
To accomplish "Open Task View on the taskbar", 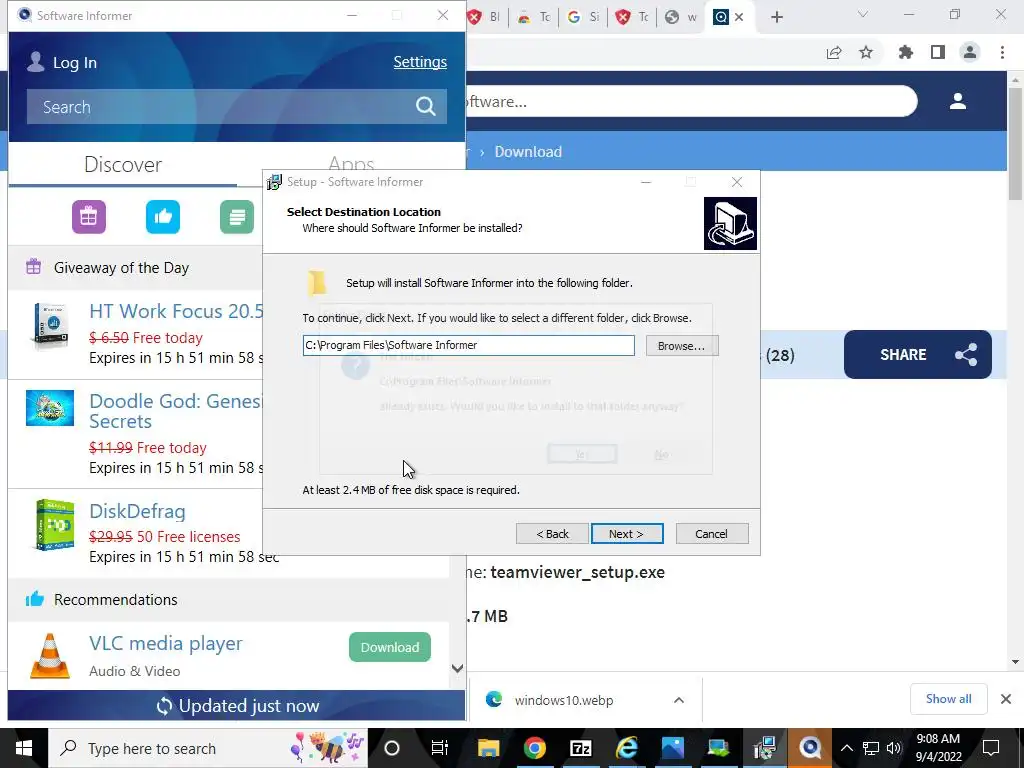I will point(440,748).
